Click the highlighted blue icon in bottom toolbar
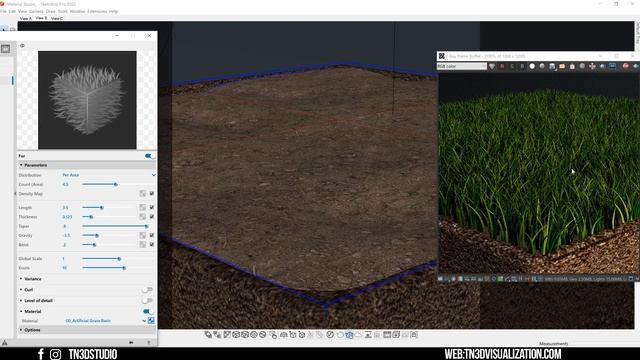The width and height of the screenshot is (640, 360). [349, 335]
